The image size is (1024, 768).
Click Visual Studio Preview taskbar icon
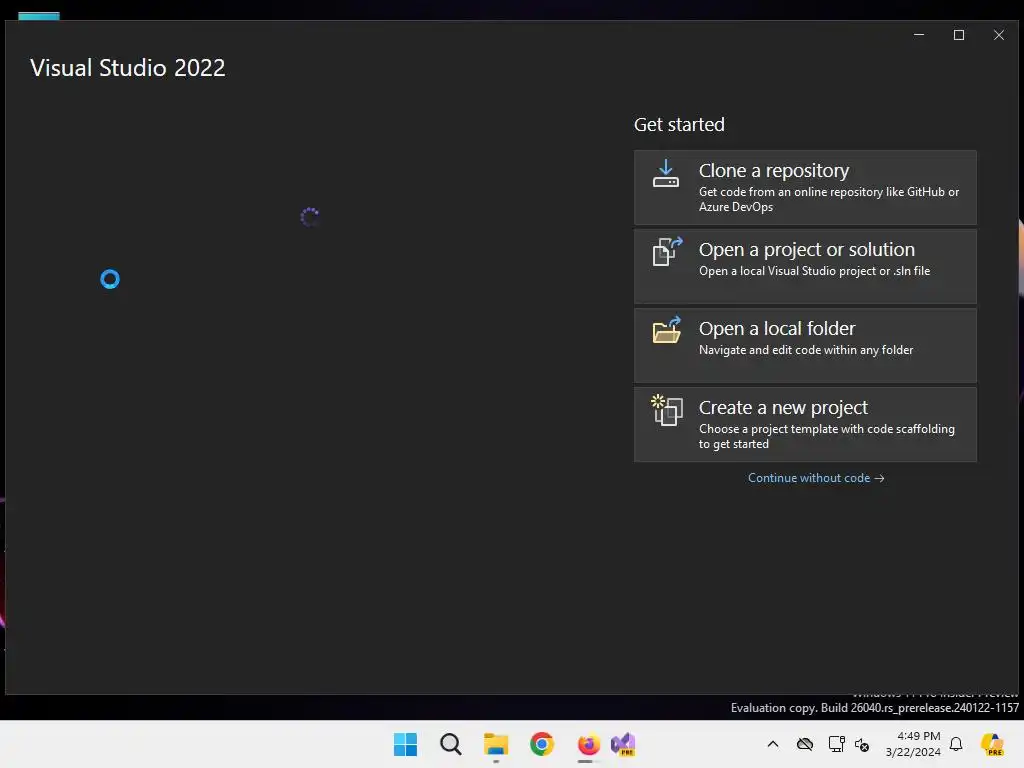(x=623, y=744)
